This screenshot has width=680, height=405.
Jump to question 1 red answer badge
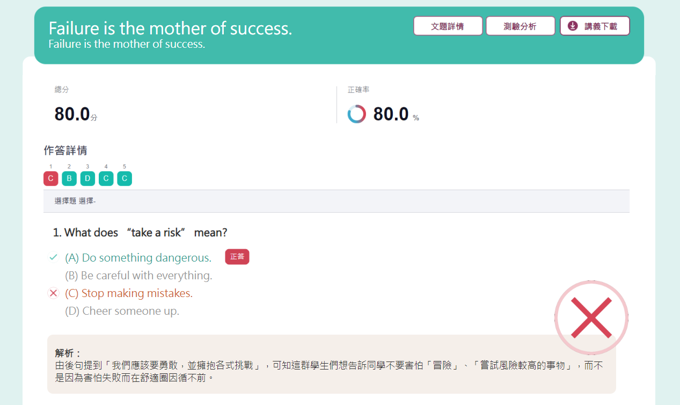(51, 178)
